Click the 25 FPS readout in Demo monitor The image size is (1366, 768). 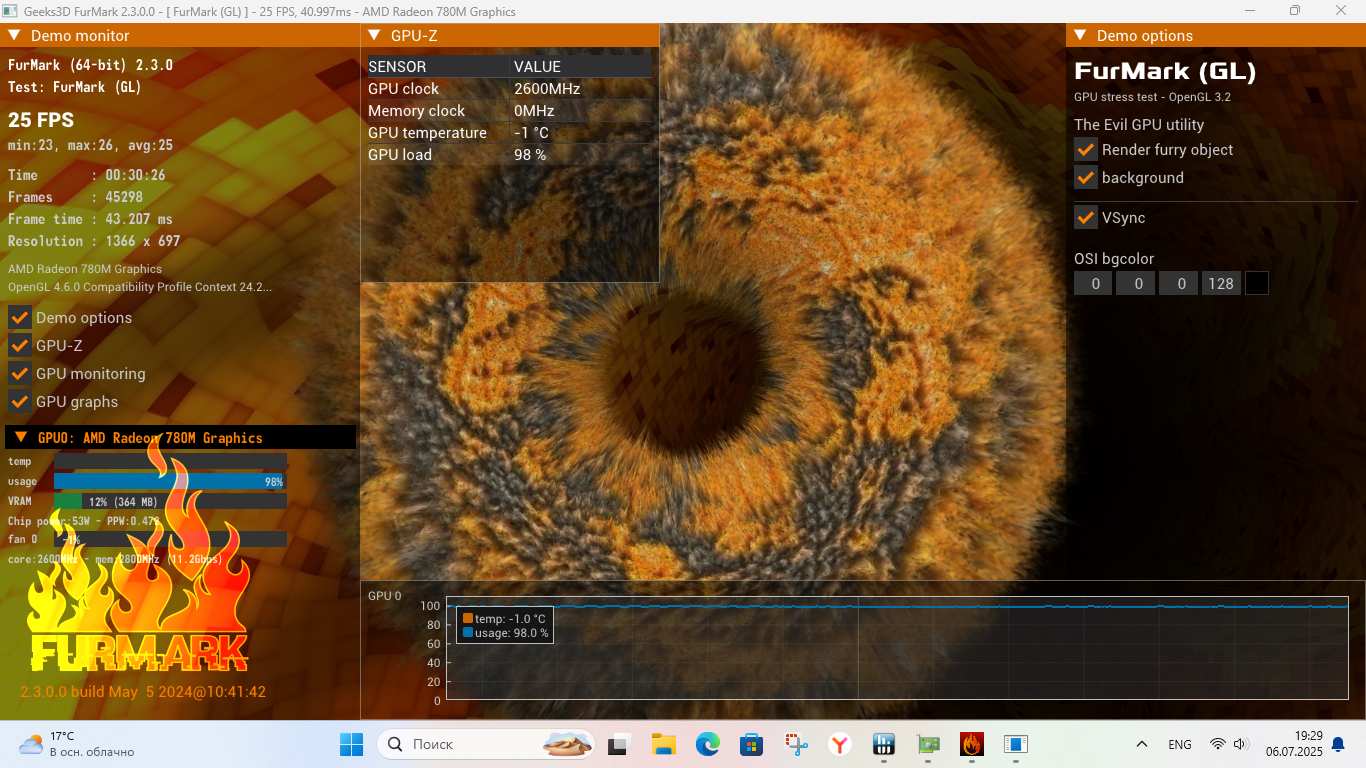coord(41,120)
